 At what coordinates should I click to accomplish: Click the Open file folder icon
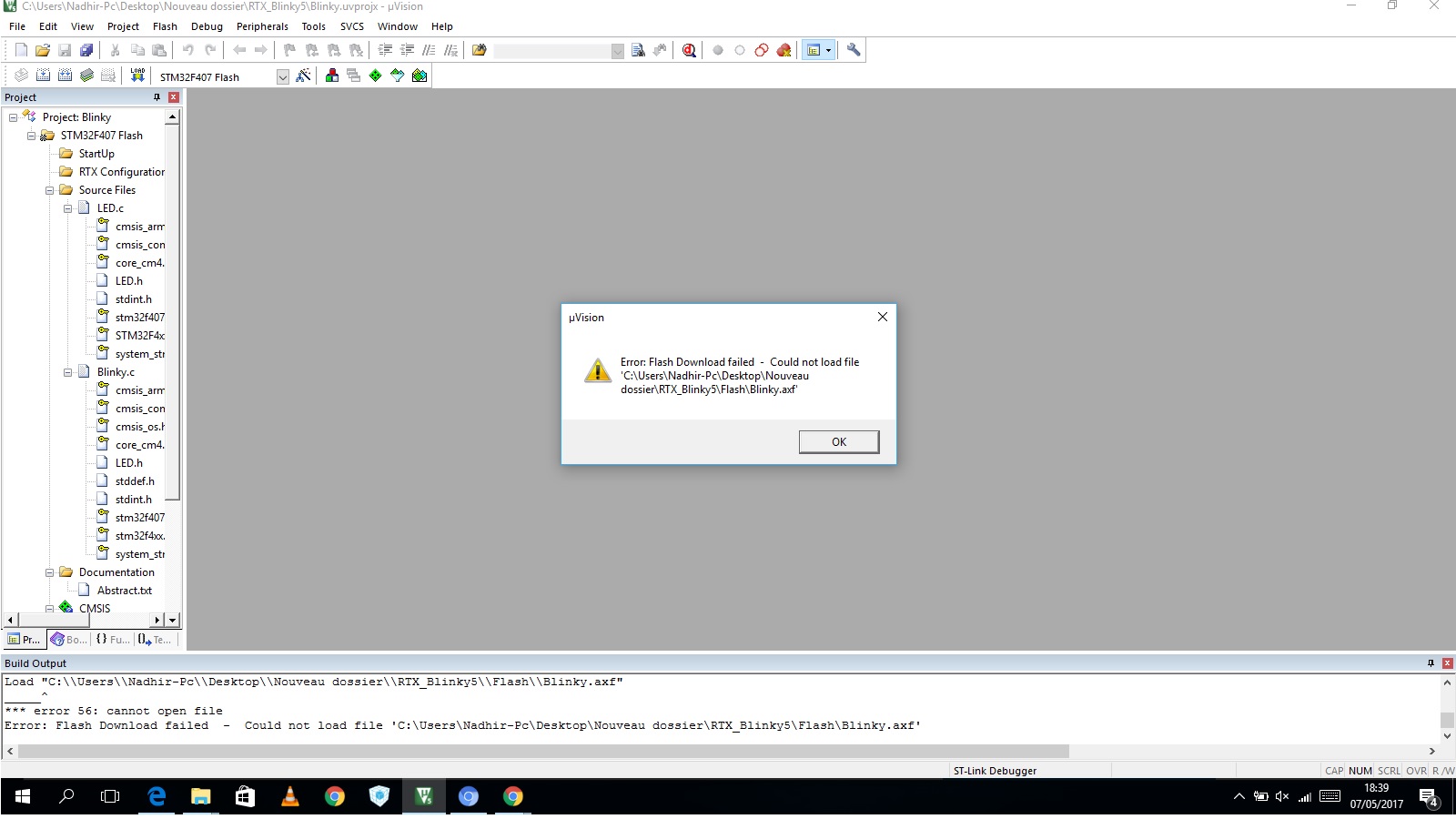pos(43,50)
